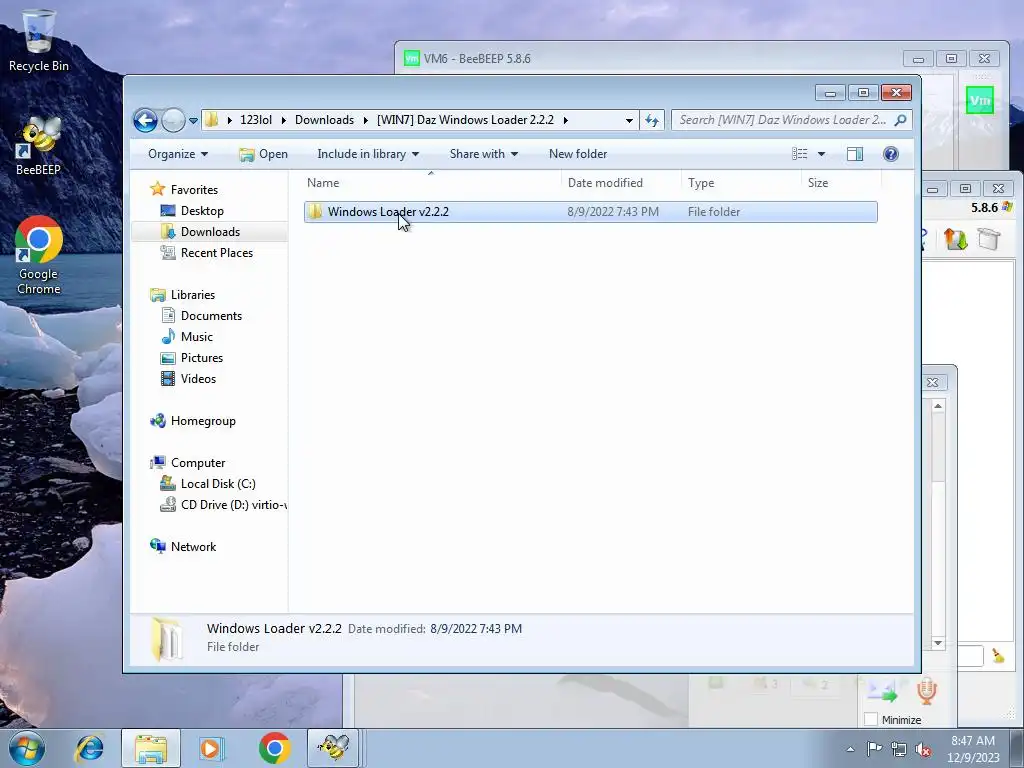Go back with the Explorer back arrow
Image resolution: width=1024 pixels, height=768 pixels.
[145, 120]
